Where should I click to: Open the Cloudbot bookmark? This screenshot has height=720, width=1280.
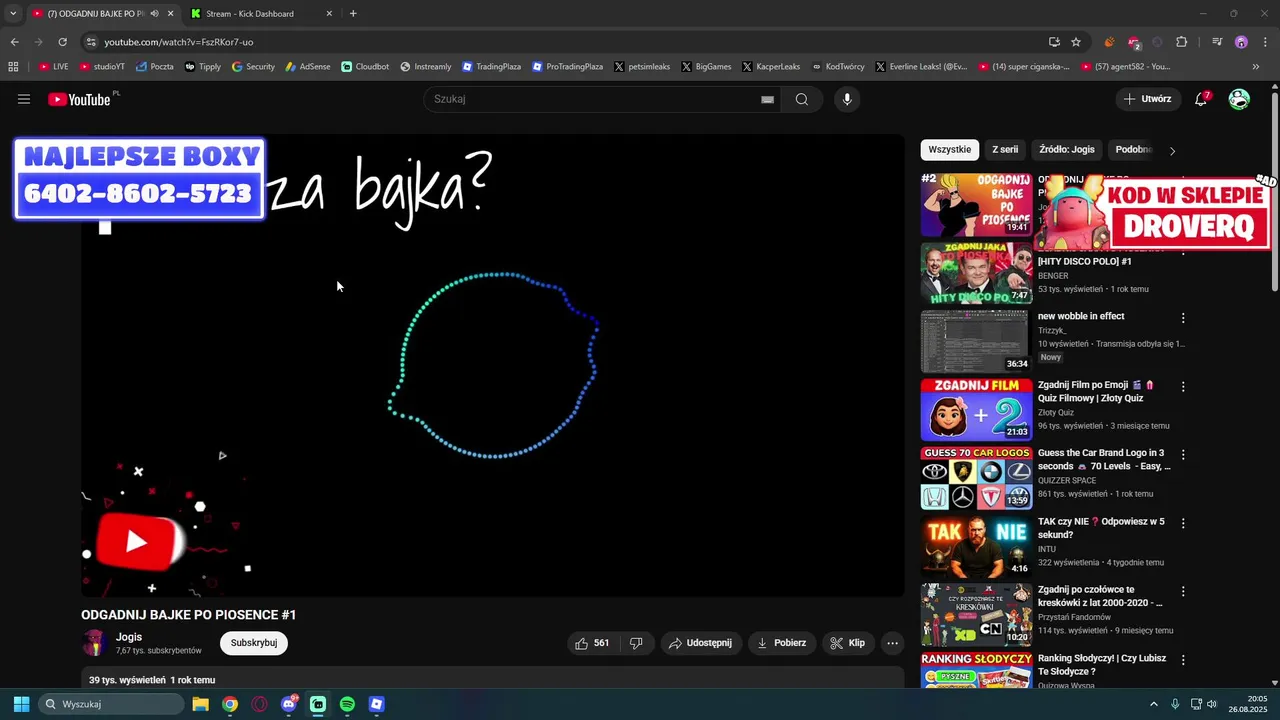coord(365,67)
